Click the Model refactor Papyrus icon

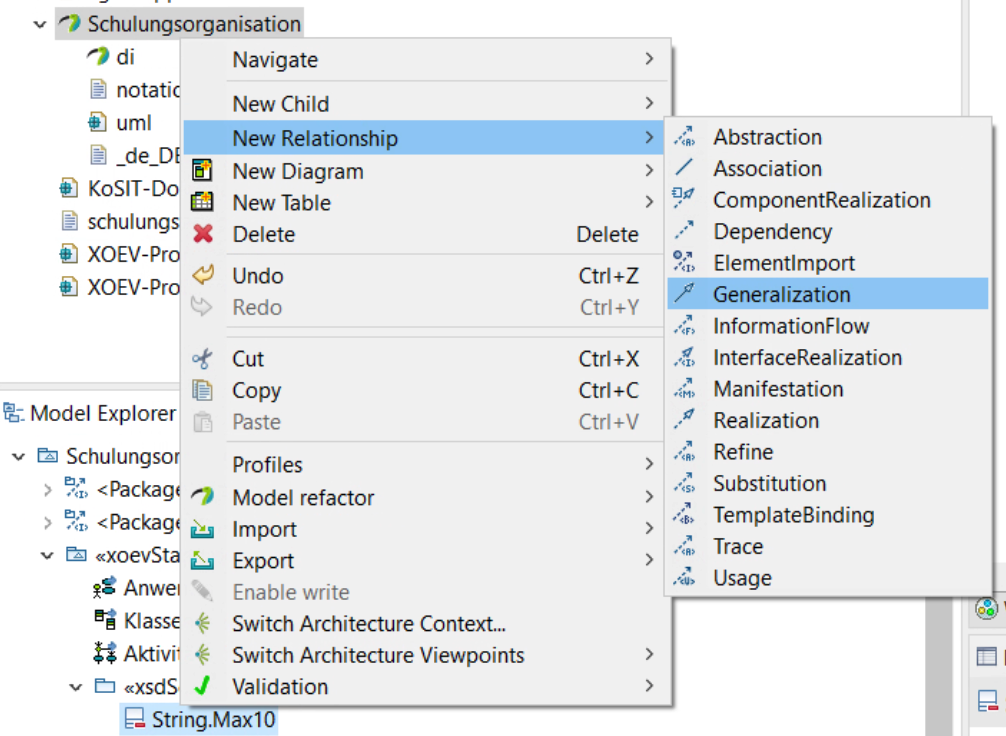click(x=203, y=496)
